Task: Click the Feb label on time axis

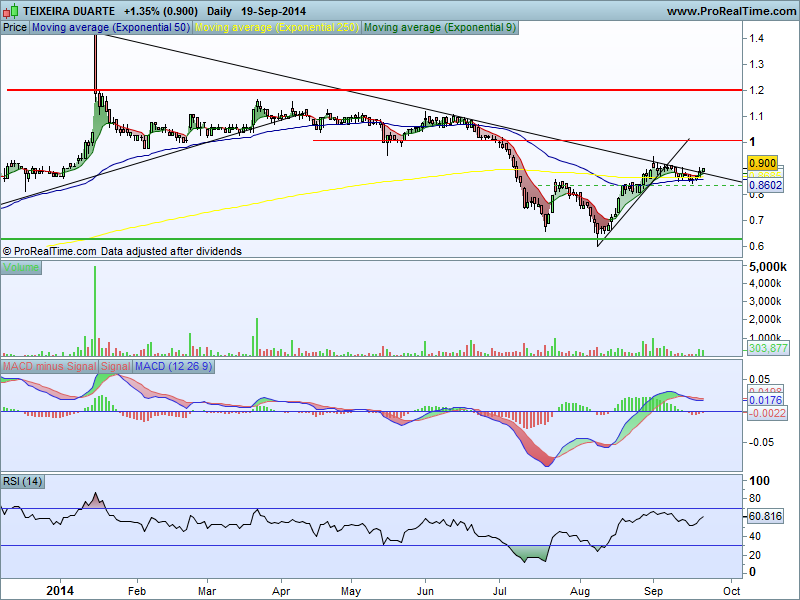Action: click(x=137, y=591)
